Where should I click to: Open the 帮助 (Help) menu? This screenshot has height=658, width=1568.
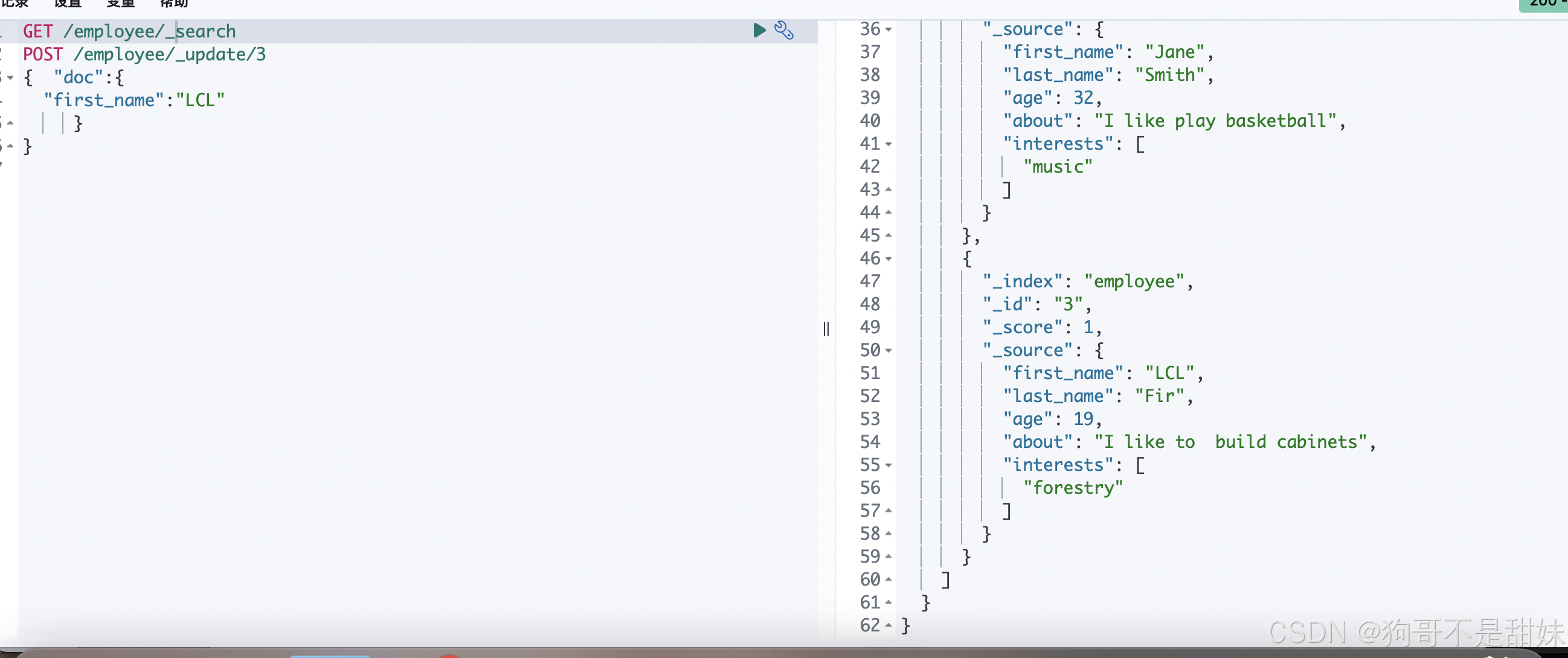point(174,4)
